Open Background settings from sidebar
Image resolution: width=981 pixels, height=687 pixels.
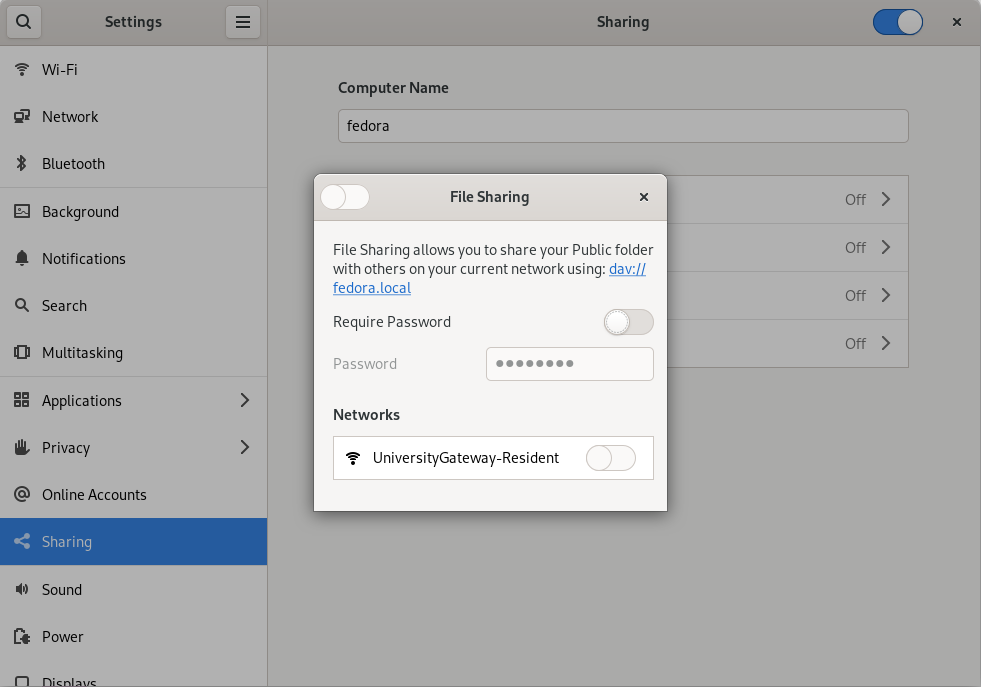pyautogui.click(x=133, y=211)
